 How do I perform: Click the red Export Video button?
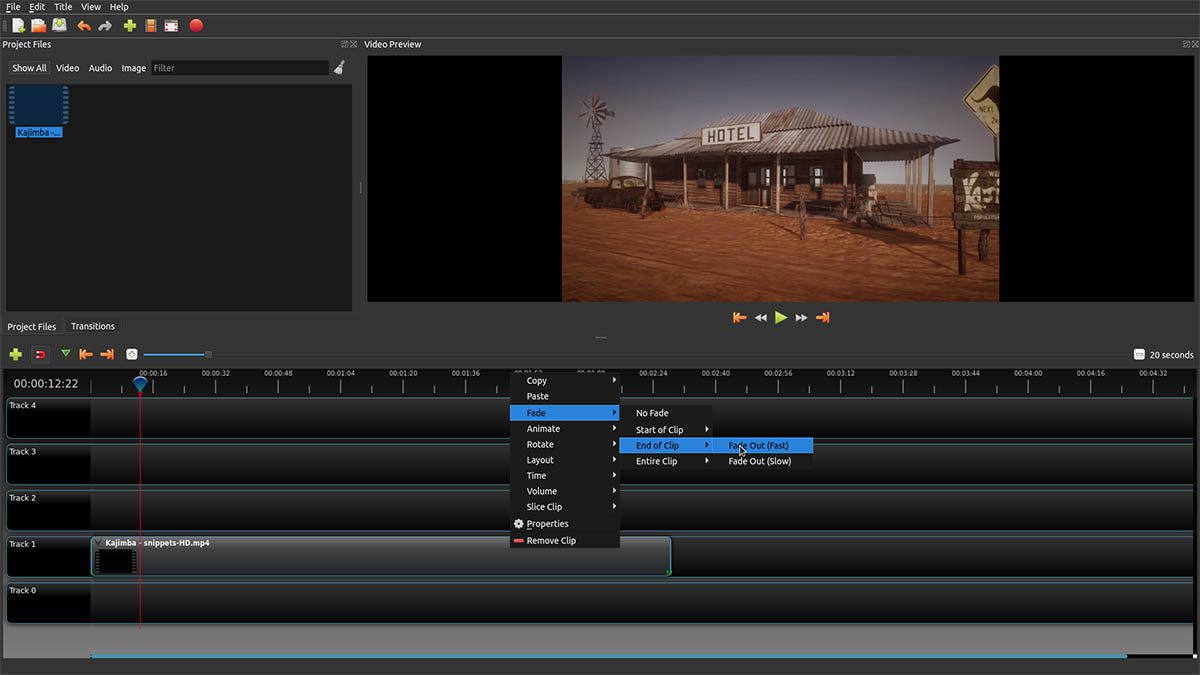(x=196, y=26)
